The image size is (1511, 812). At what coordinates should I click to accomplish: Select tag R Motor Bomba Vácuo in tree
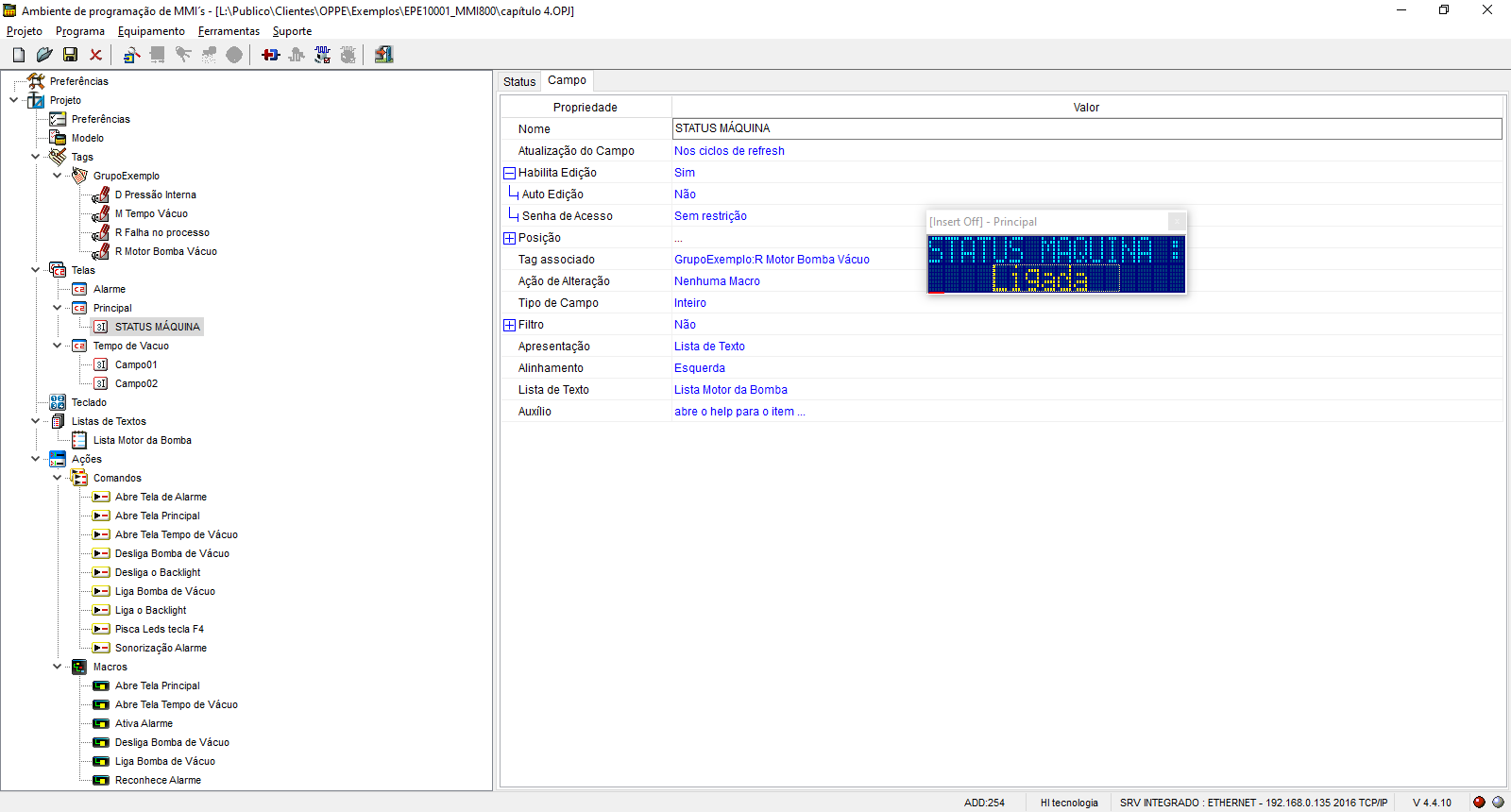click(x=166, y=251)
